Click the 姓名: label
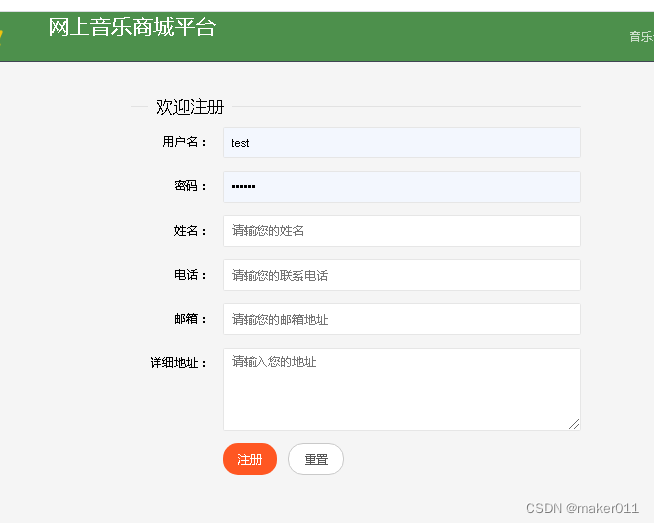Image resolution: width=654 pixels, height=523 pixels. pos(190,231)
